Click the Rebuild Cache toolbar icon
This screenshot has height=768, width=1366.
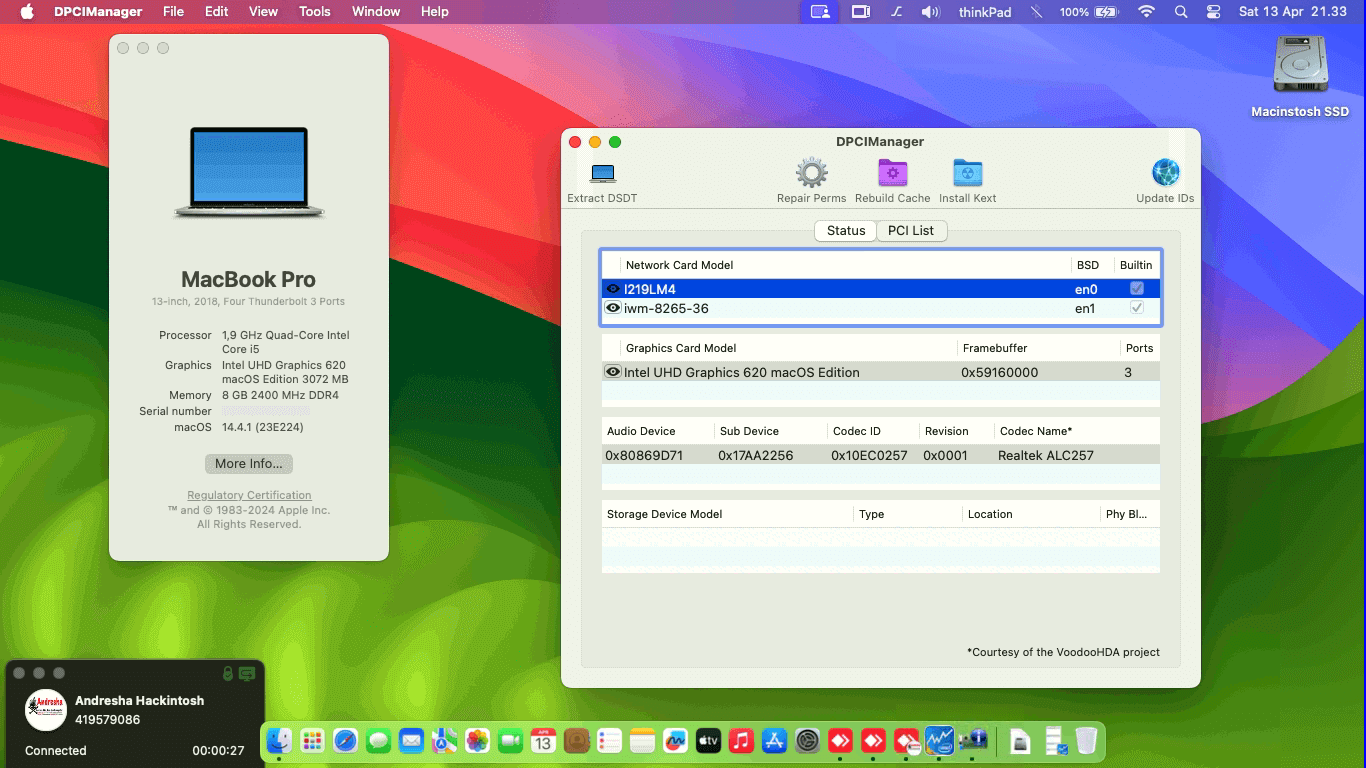[x=892, y=173]
